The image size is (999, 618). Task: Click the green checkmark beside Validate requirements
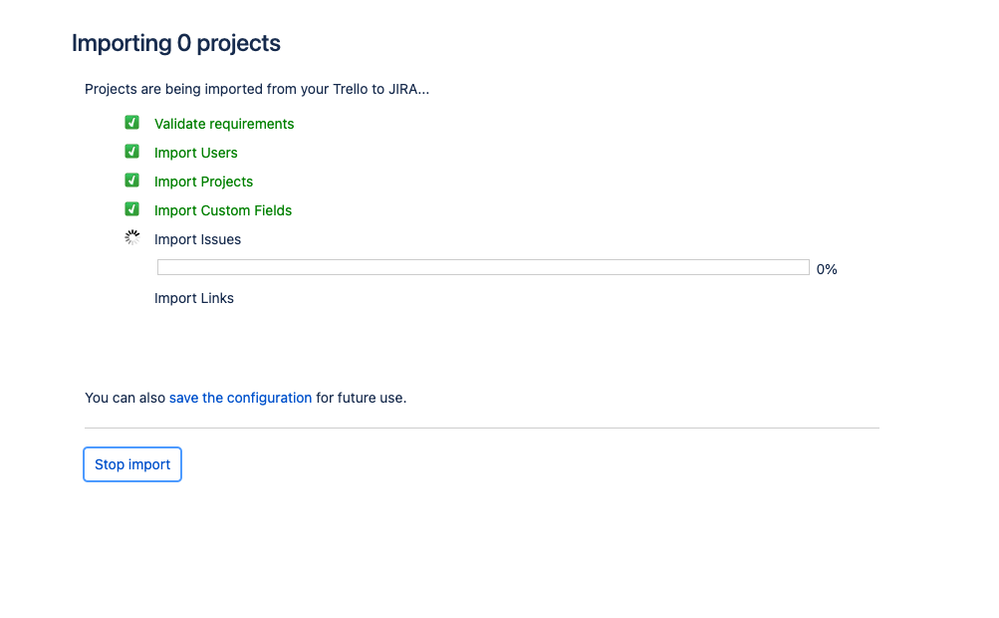point(132,122)
